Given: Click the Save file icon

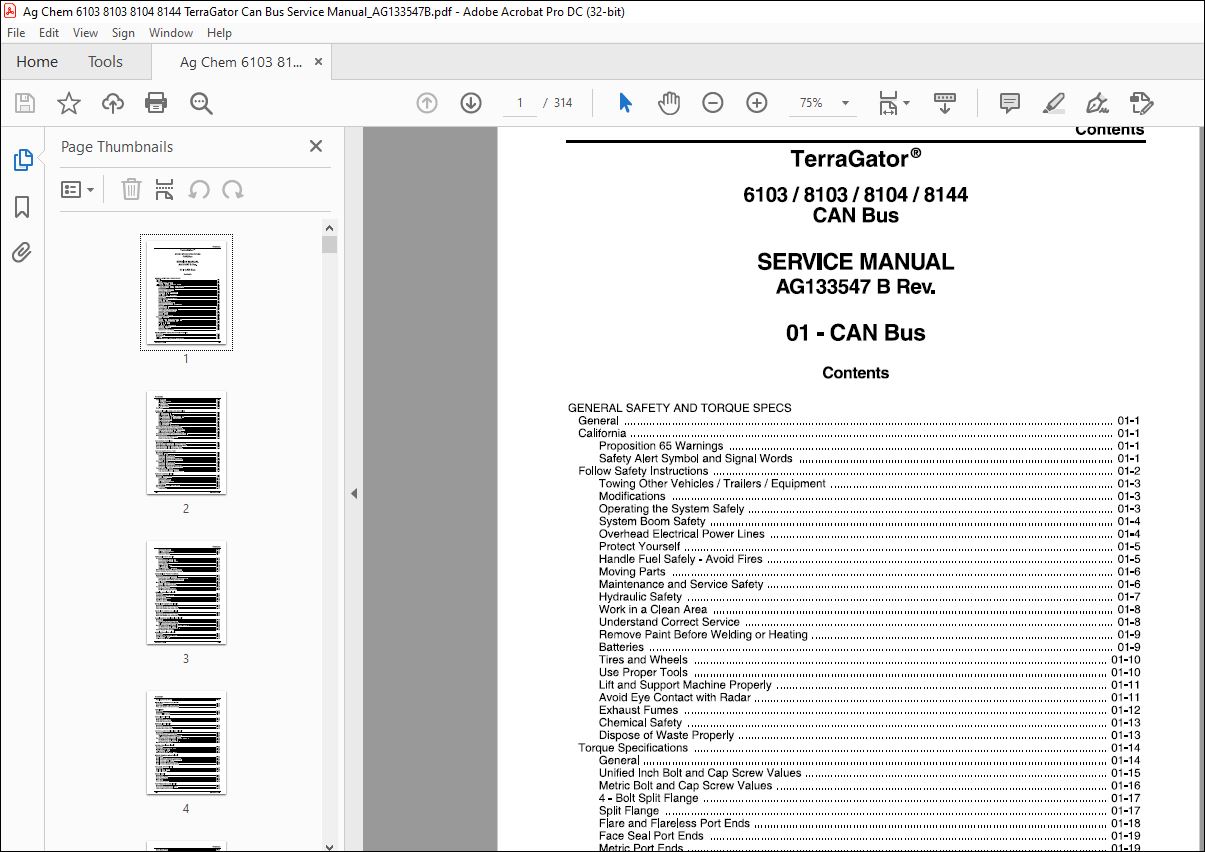Looking at the screenshot, I should point(25,103).
